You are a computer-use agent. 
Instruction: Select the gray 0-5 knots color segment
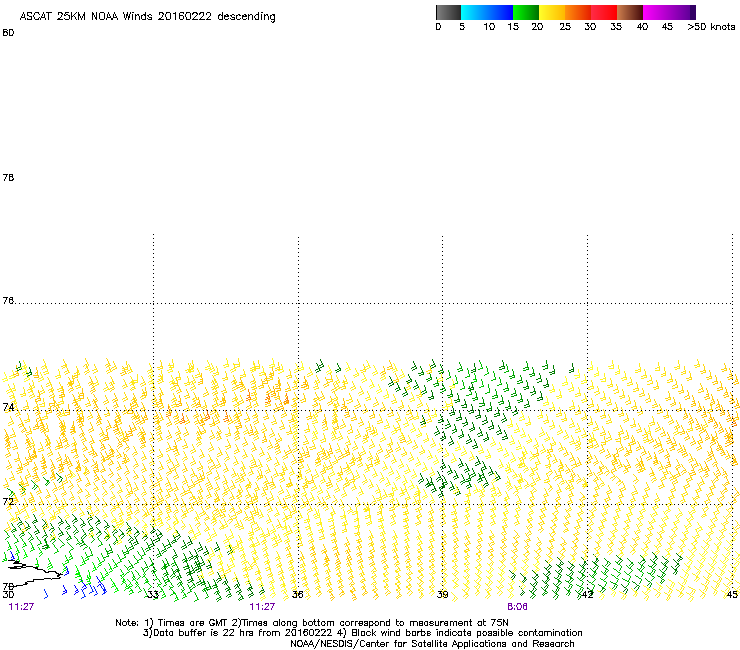coord(448,12)
